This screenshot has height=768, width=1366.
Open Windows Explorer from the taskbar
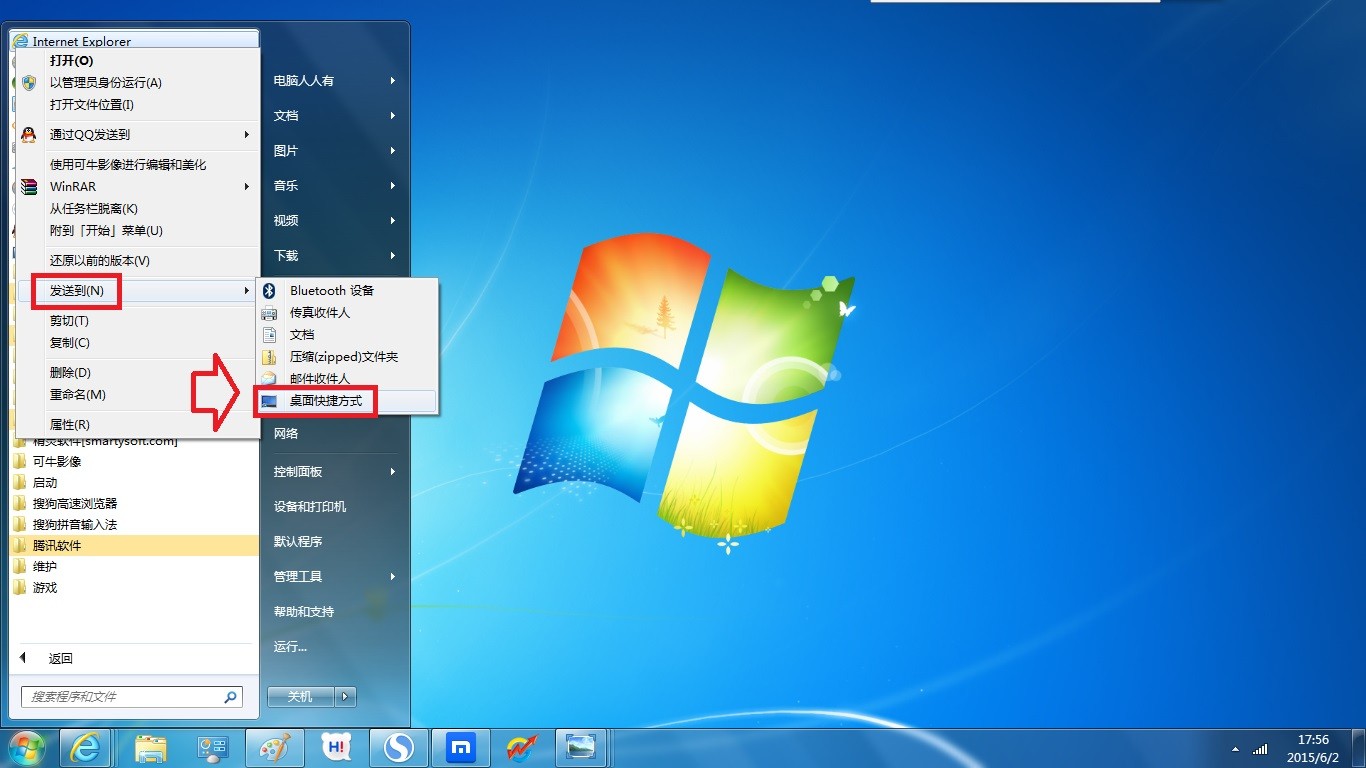[x=148, y=747]
